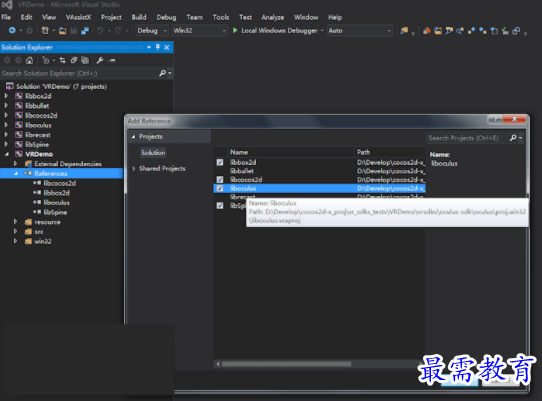The height and width of the screenshot is (401, 542).
Task: Collapse the VRDemo project node
Action: pyautogui.click(x=7, y=154)
